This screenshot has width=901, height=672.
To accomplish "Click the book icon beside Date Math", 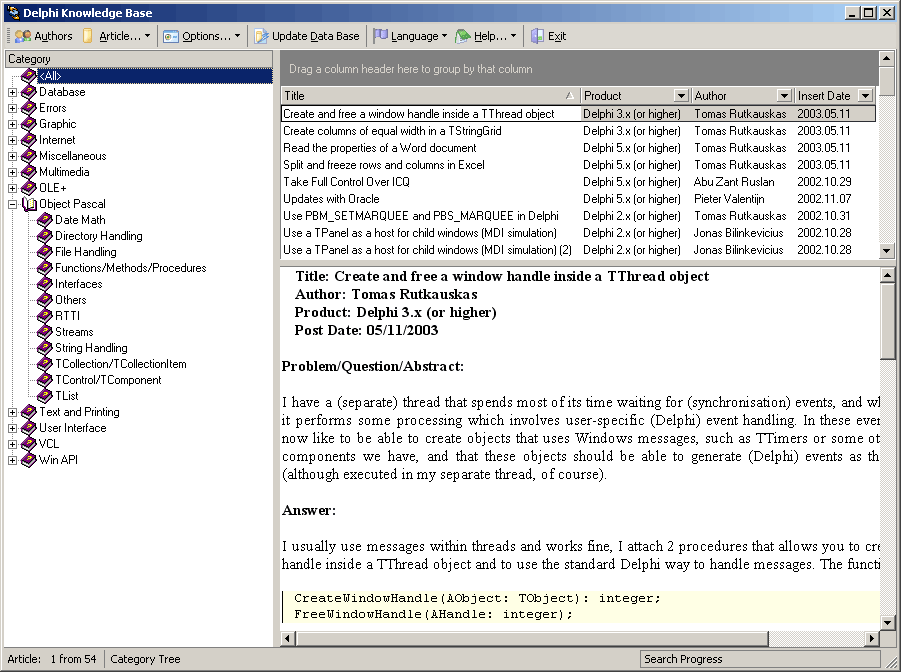I will pos(45,220).
